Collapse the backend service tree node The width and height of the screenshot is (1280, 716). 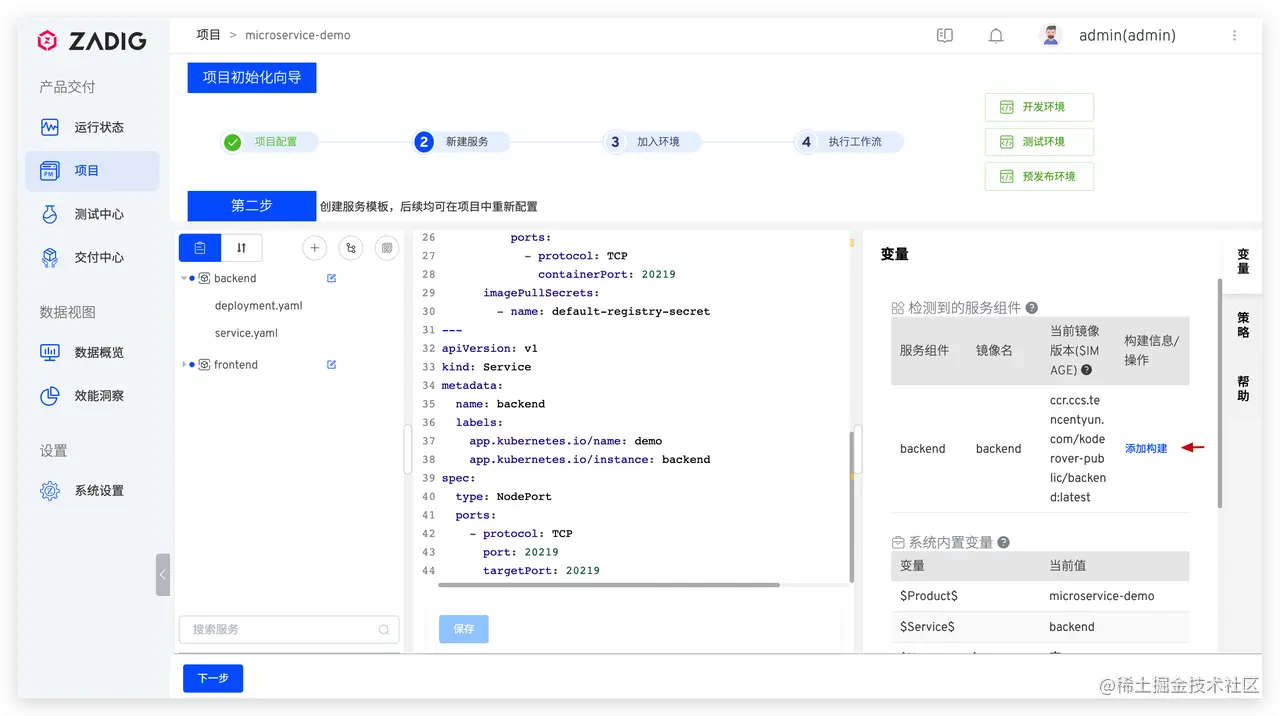(x=184, y=278)
